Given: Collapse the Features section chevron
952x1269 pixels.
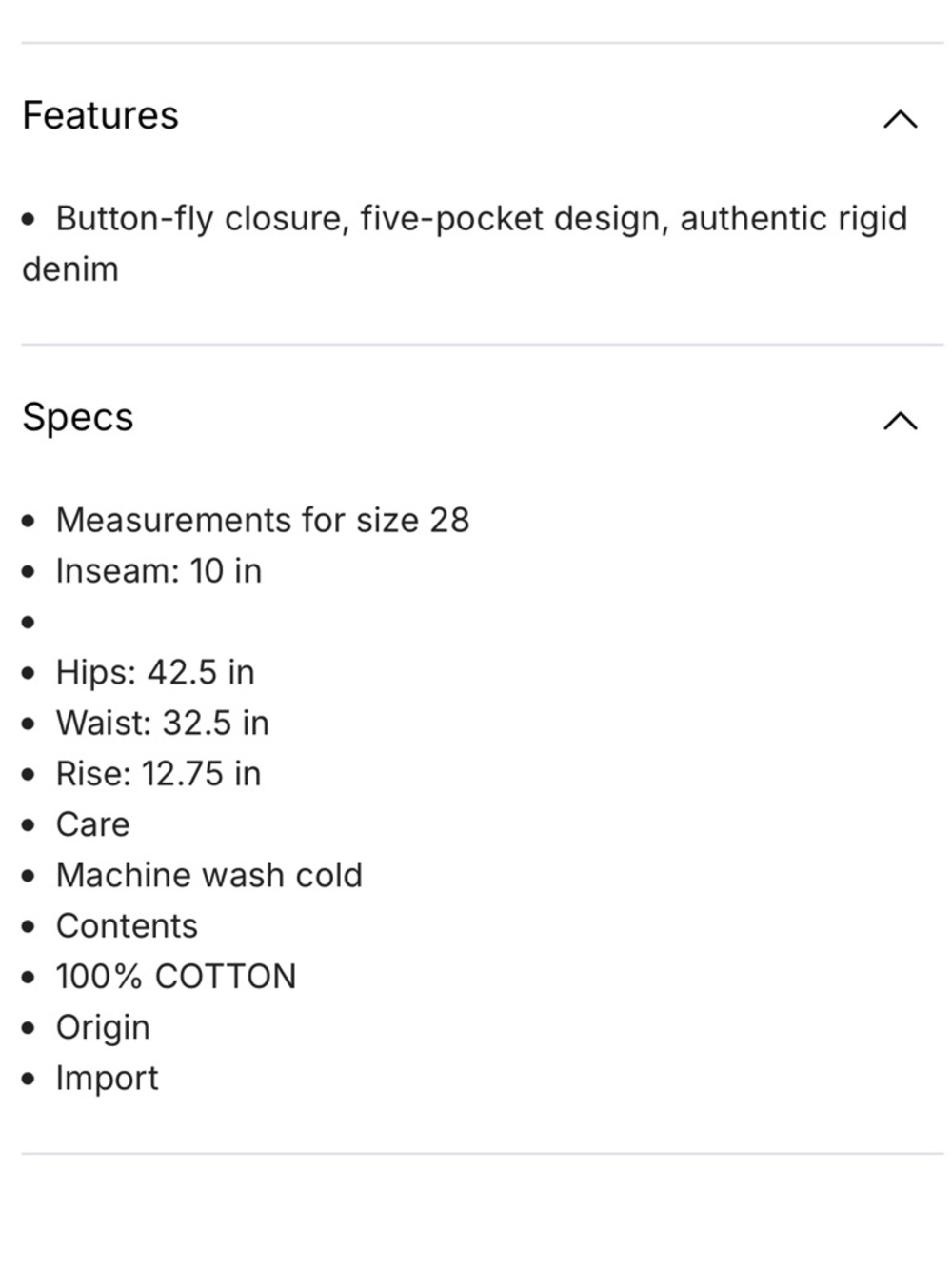Looking at the screenshot, I should tap(900, 119).
